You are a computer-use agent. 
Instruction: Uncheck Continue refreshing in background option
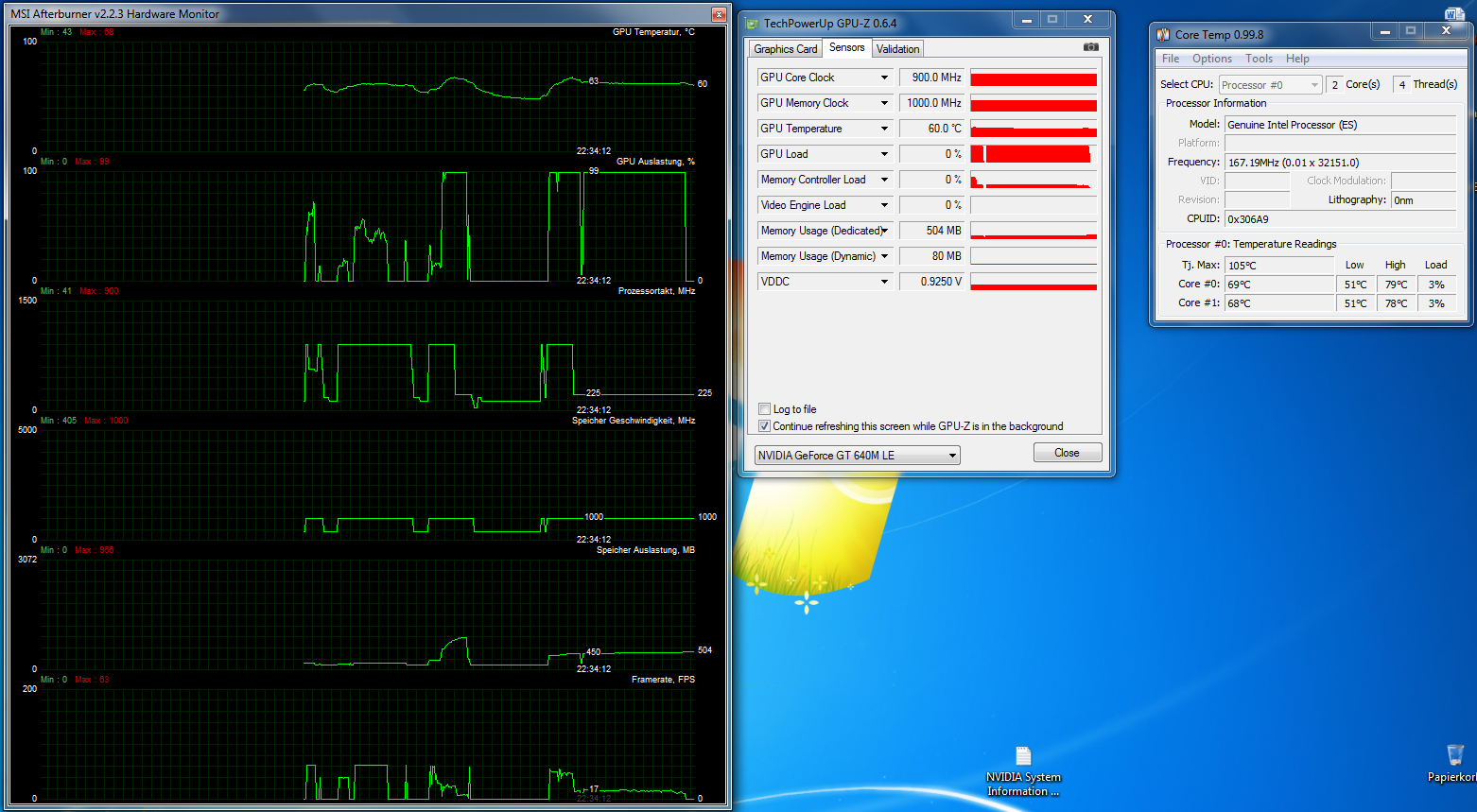point(764,426)
